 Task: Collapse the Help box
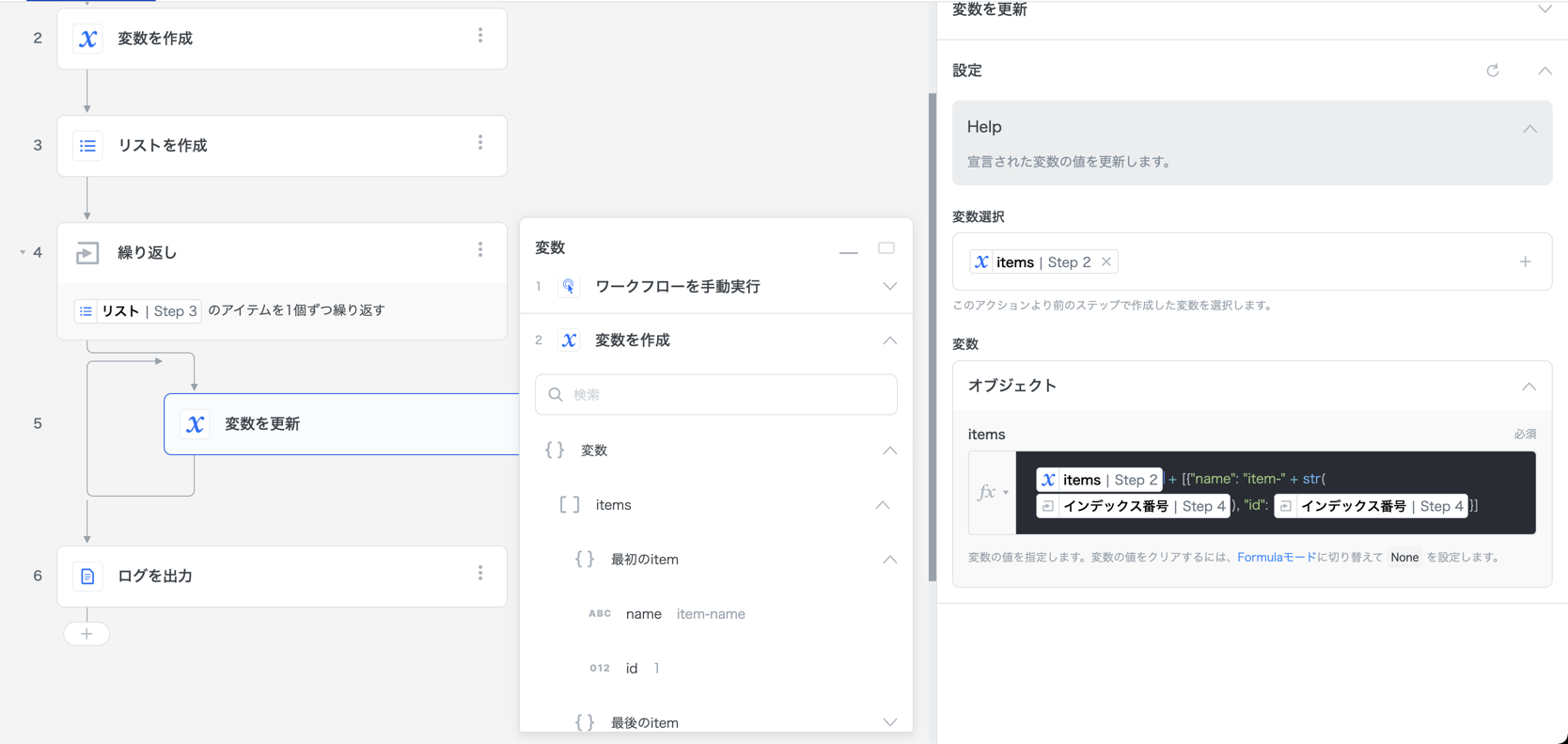point(1529,129)
